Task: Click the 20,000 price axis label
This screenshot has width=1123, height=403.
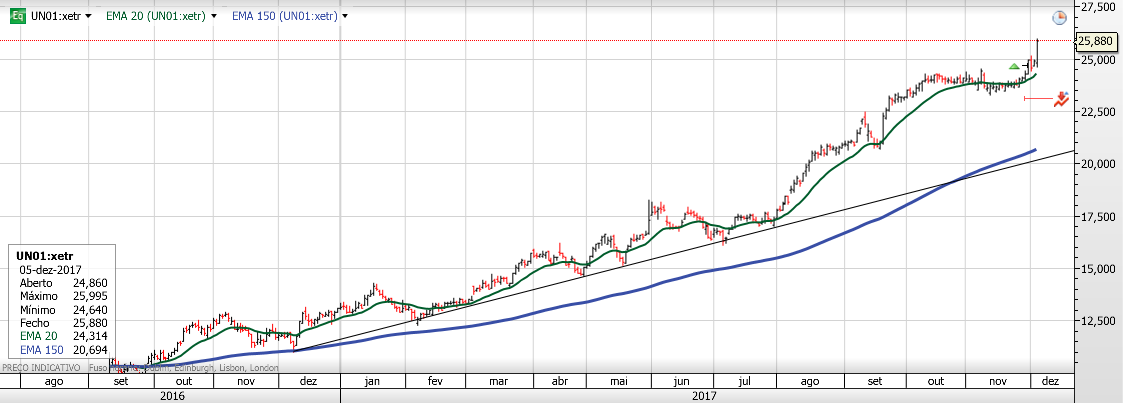Action: (x=1097, y=164)
